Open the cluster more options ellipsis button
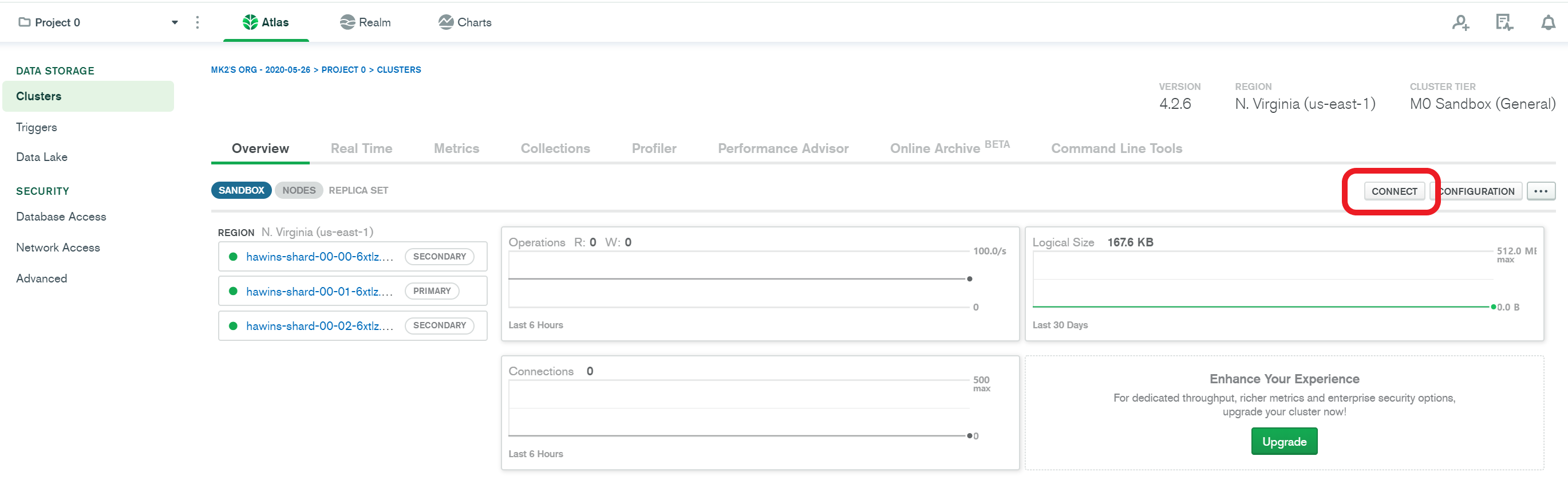Viewport: 1568px width, 491px height. (x=1541, y=191)
